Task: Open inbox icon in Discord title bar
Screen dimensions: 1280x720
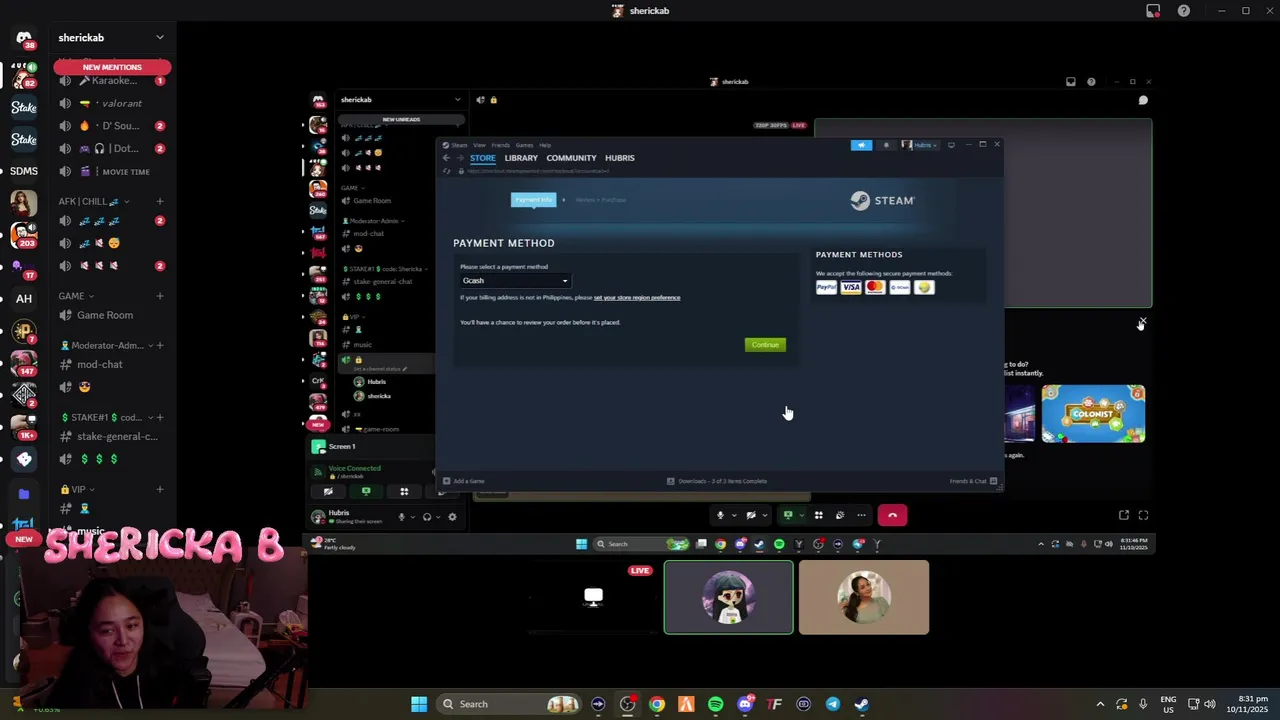Action: (x=1153, y=11)
